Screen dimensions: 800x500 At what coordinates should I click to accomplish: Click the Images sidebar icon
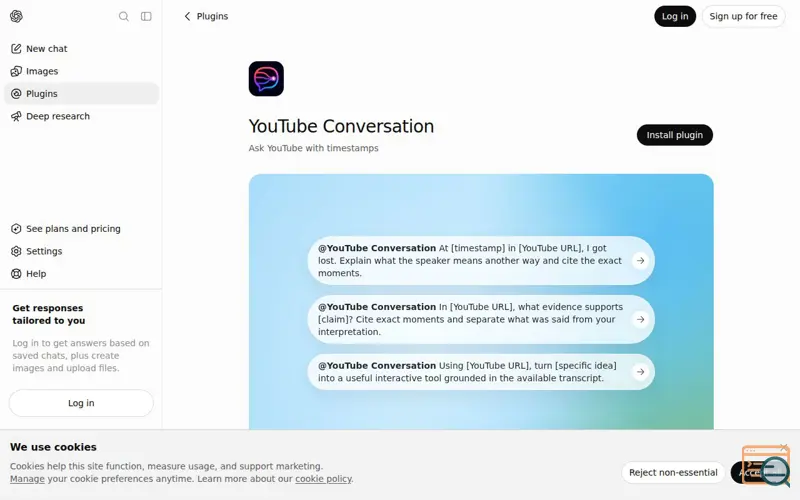coord(16,71)
